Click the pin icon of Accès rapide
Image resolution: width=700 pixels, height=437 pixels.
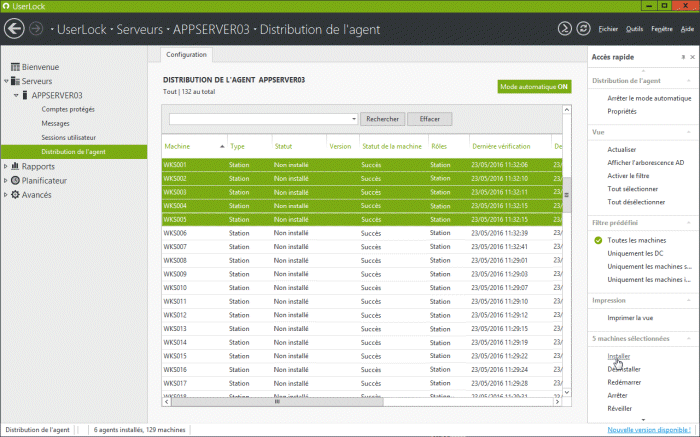[x=683, y=57]
